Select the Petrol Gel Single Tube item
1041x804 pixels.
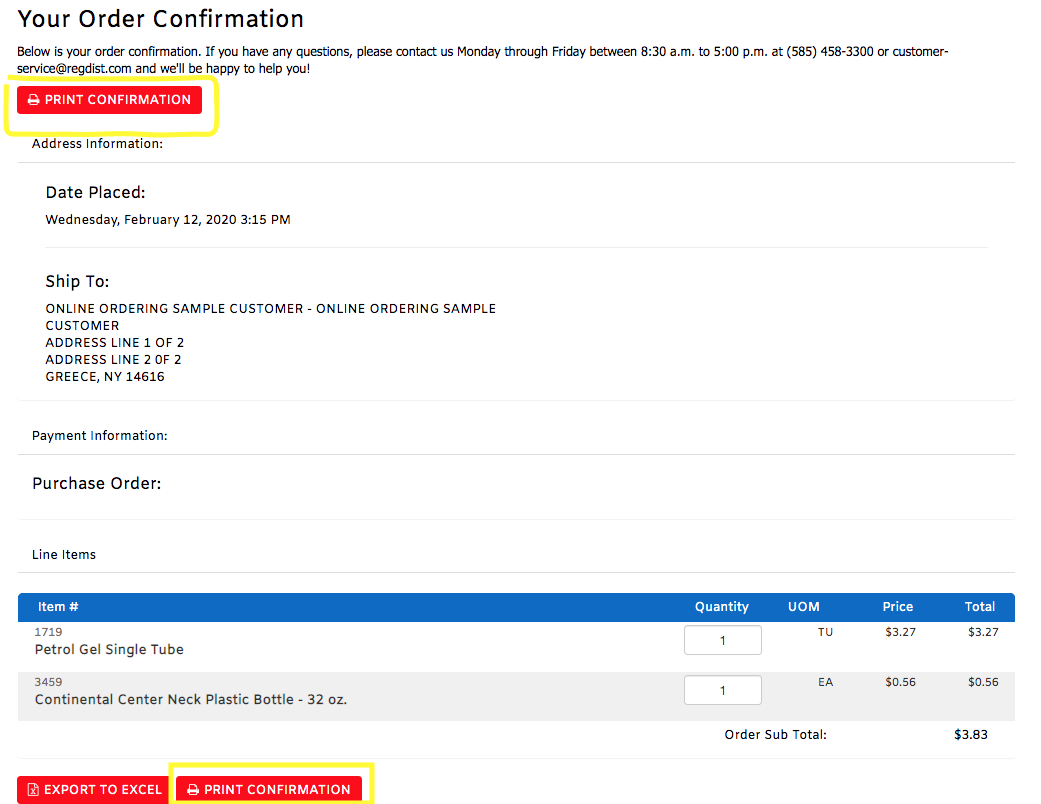(x=108, y=649)
